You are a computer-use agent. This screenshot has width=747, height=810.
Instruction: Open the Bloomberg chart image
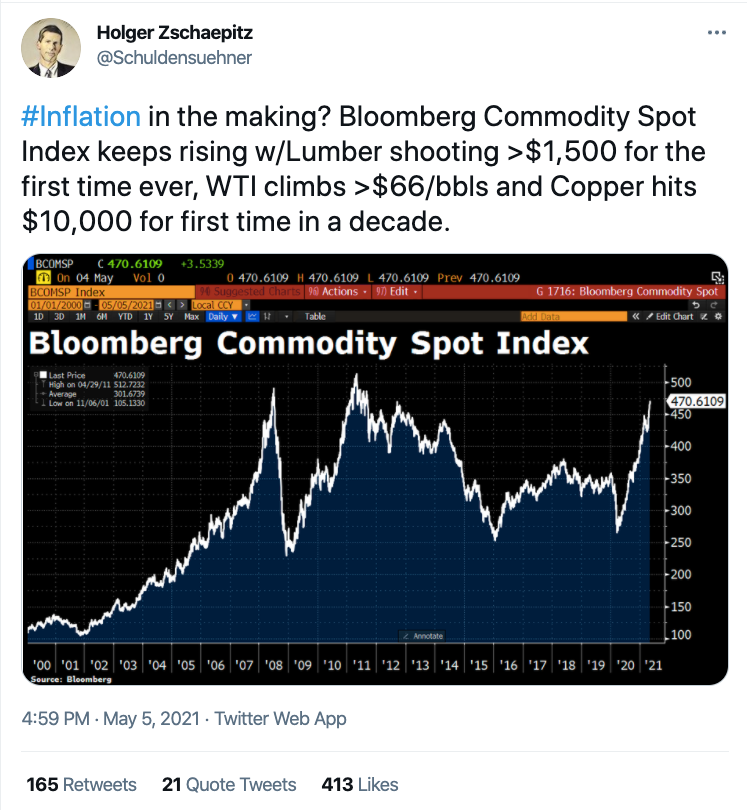375,469
